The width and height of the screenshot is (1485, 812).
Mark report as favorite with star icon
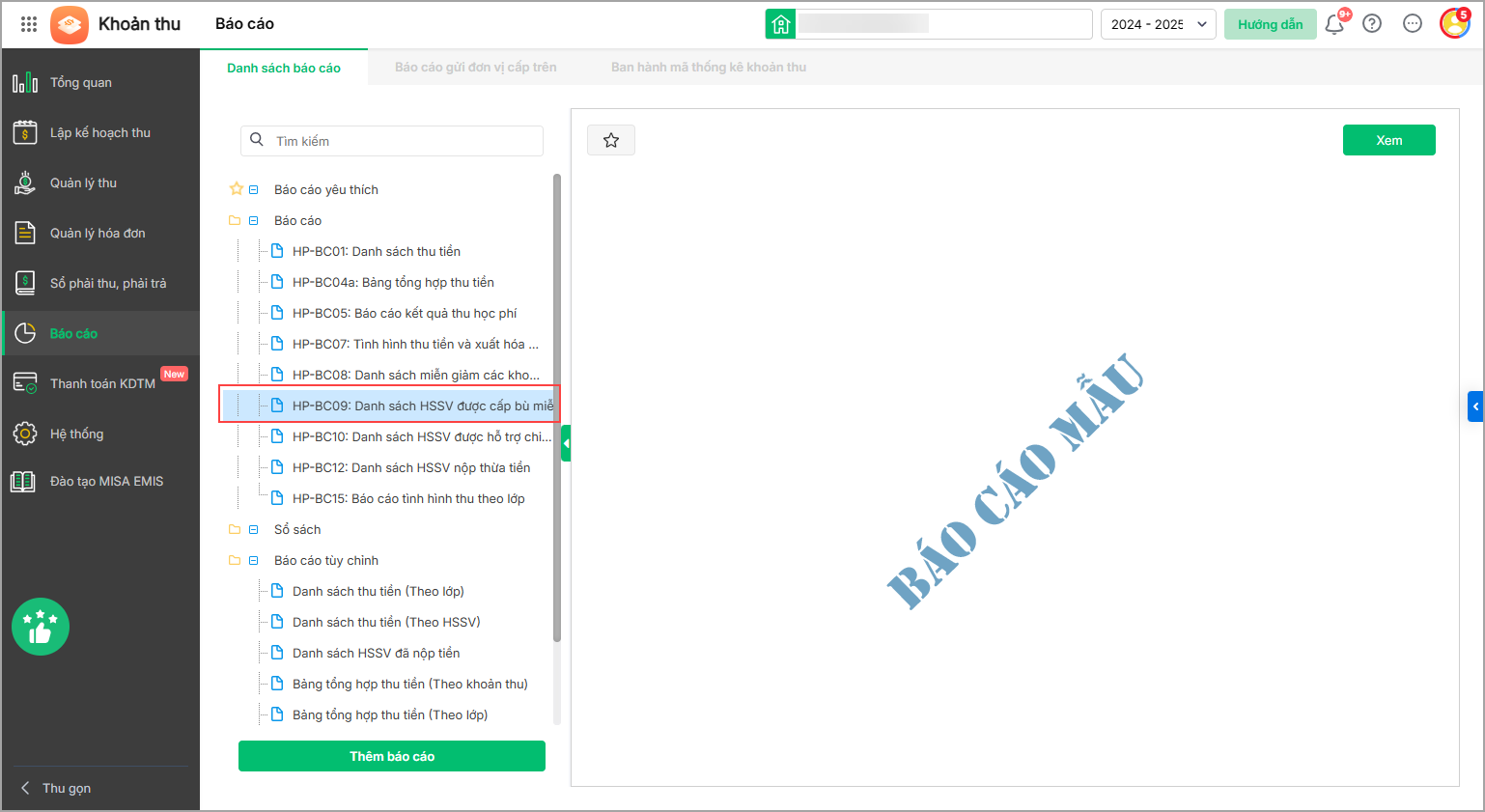(611, 141)
